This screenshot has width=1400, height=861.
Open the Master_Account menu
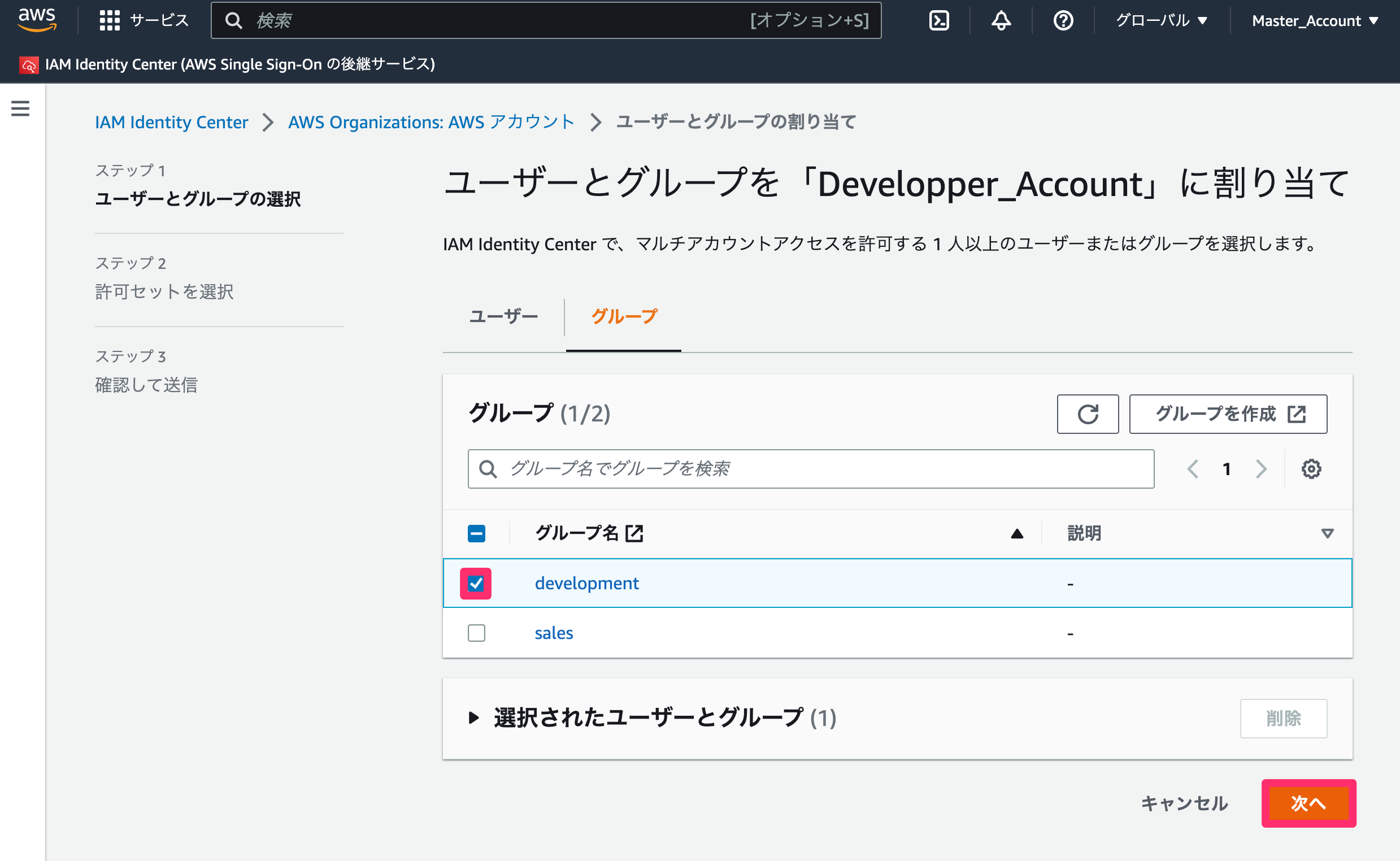pyautogui.click(x=1315, y=21)
